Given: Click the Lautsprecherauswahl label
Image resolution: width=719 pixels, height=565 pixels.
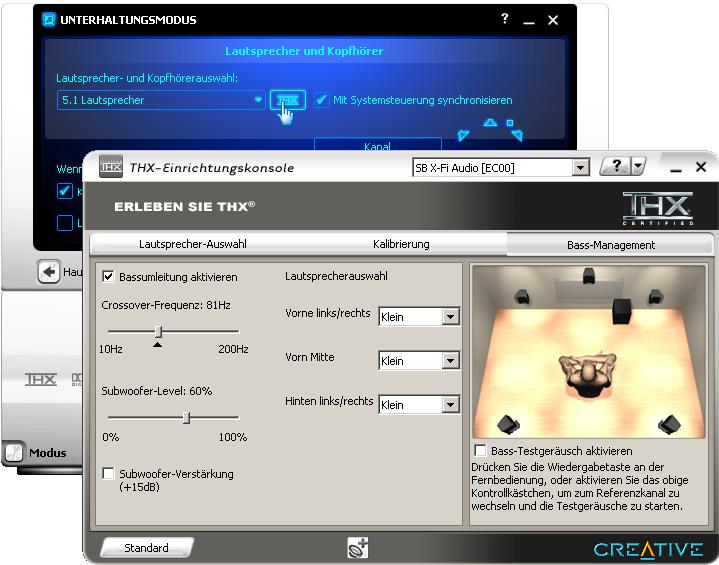Looking at the screenshot, I should [336, 276].
